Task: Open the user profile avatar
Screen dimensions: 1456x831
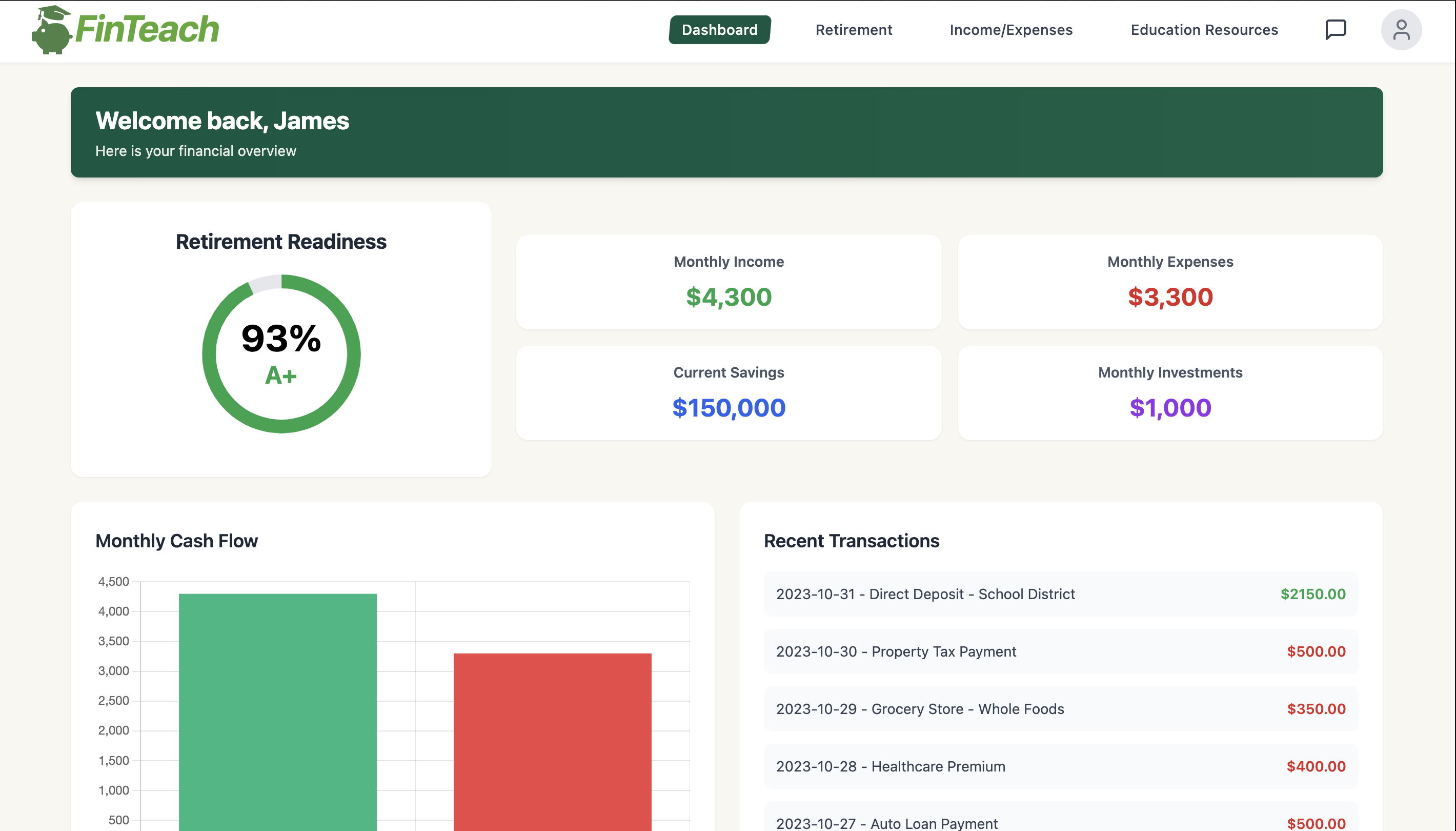Action: (1401, 30)
